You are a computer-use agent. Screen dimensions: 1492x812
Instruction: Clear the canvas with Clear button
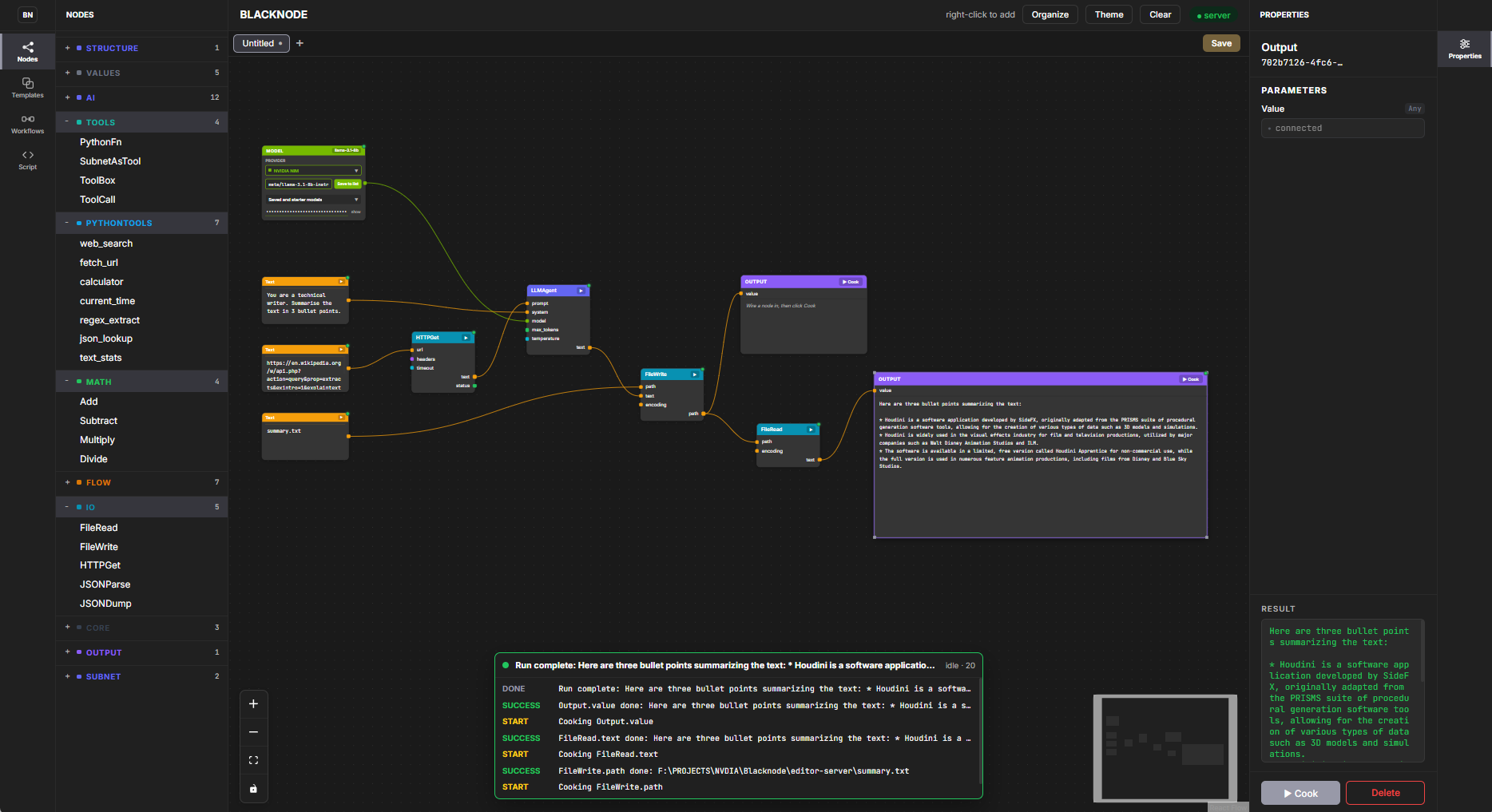(x=1160, y=14)
